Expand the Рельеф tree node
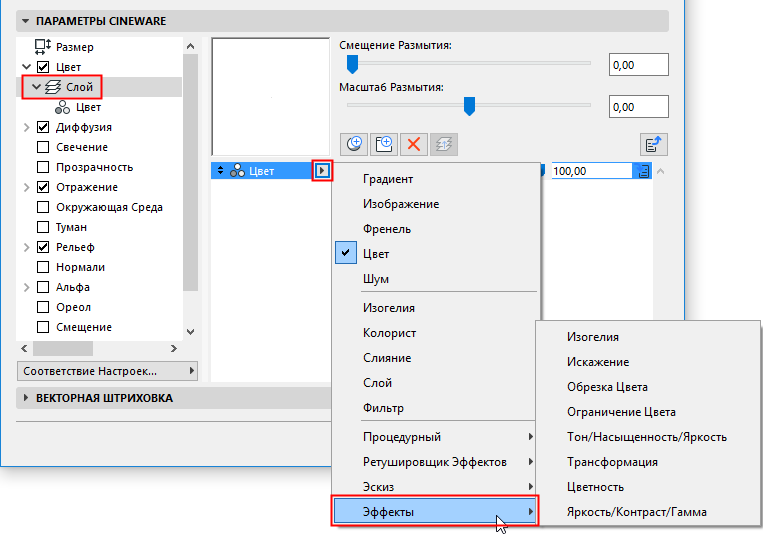This screenshot has height=538, width=763. tap(27, 247)
